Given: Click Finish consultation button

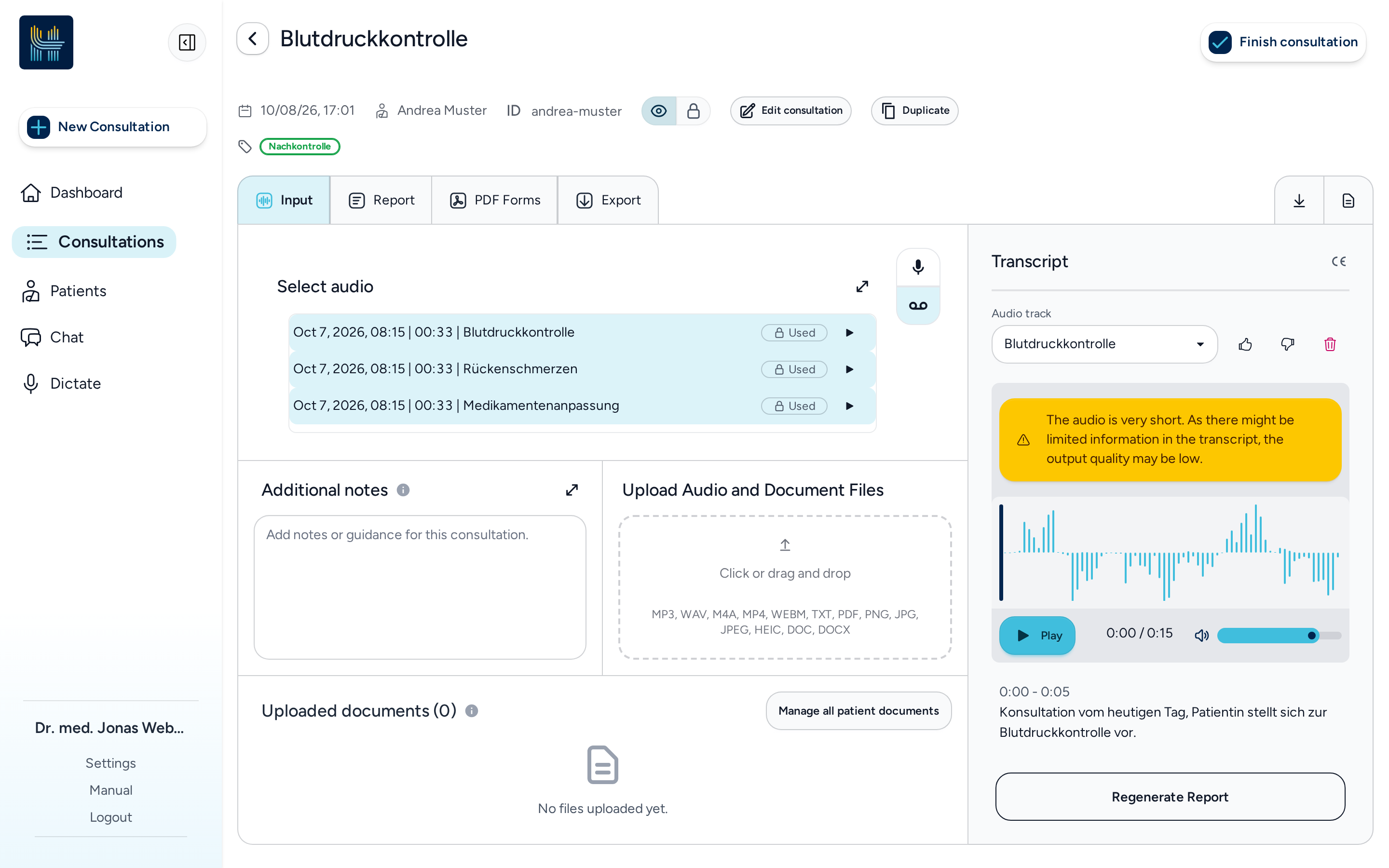Looking at the screenshot, I should pyautogui.click(x=1283, y=42).
